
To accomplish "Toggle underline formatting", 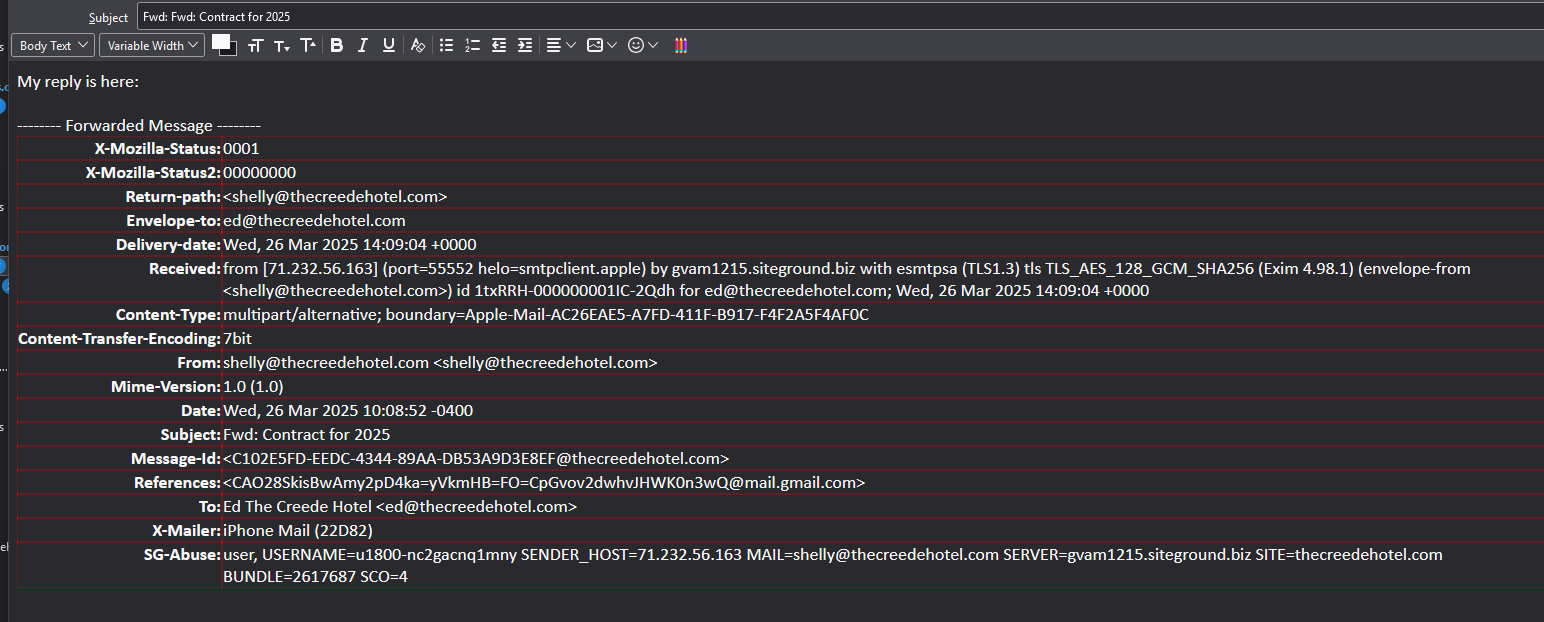I will (x=389, y=45).
